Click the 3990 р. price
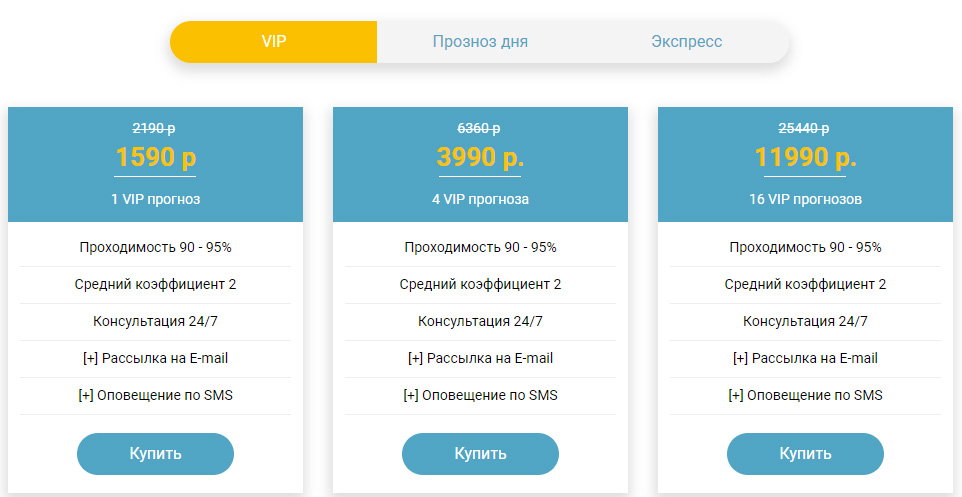Viewport: 962px width, 497px height. (480, 158)
